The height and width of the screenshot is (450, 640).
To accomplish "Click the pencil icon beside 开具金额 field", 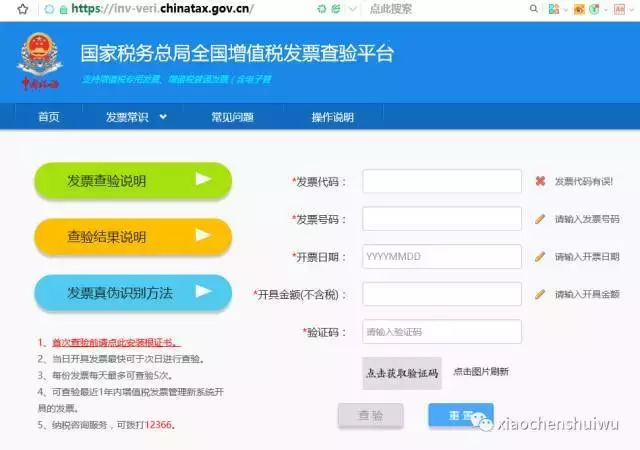I will point(540,294).
